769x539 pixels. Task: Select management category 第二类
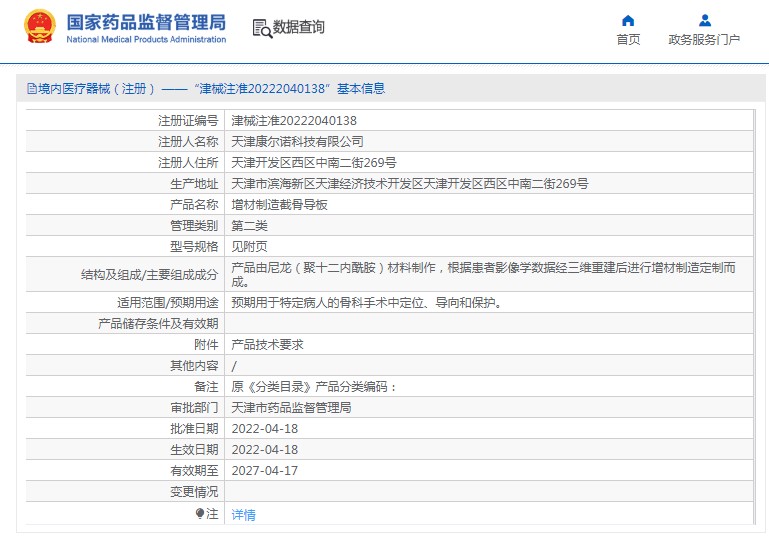point(249,226)
